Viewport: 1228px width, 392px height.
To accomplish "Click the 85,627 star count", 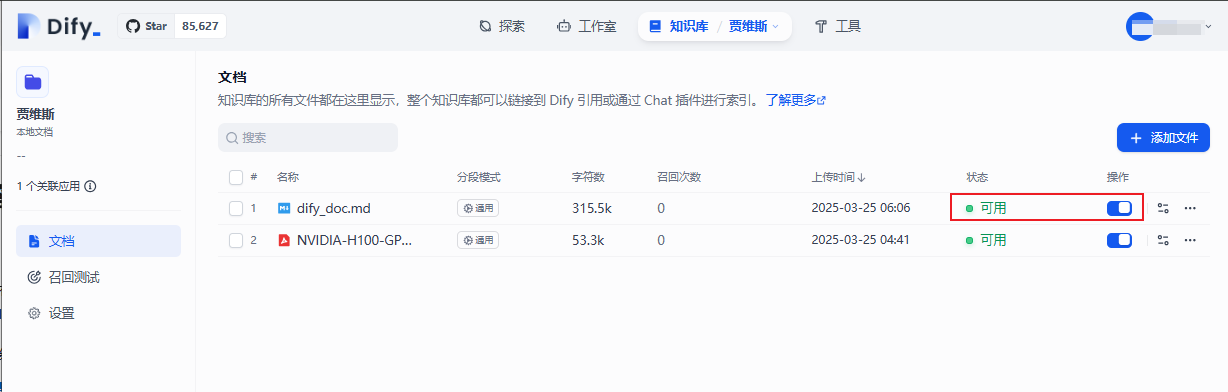I will coord(200,26).
